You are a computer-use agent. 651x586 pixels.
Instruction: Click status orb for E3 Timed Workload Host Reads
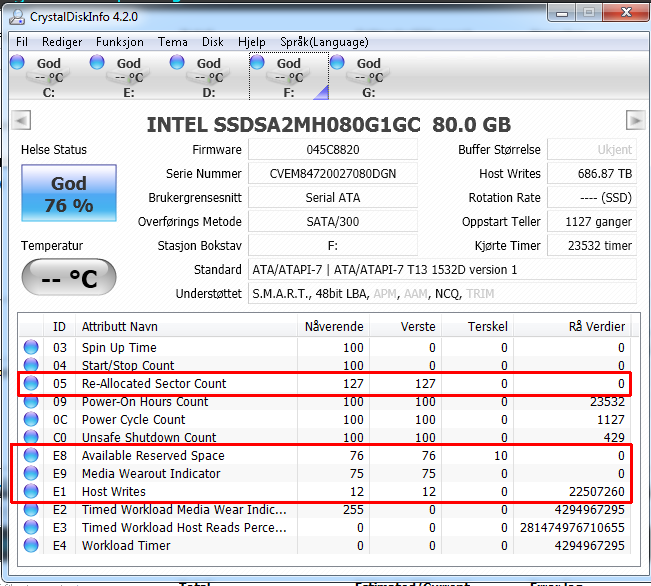pos(31,527)
